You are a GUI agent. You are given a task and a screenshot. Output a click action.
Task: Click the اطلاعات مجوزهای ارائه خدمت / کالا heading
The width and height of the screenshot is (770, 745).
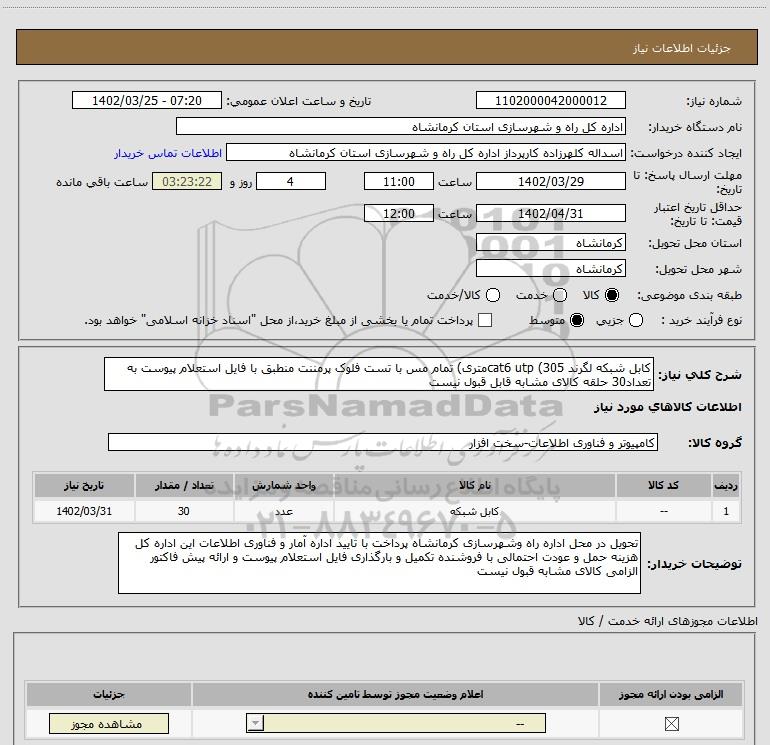[x=667, y=621]
